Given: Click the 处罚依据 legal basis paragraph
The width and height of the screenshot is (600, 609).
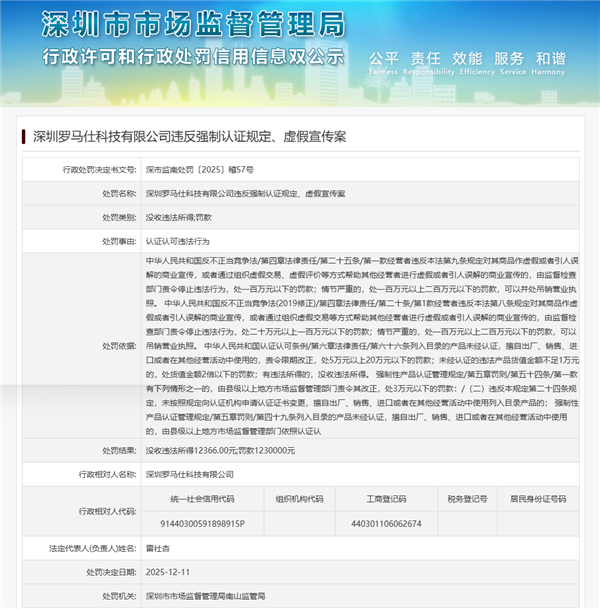Looking at the screenshot, I should click(x=360, y=345).
